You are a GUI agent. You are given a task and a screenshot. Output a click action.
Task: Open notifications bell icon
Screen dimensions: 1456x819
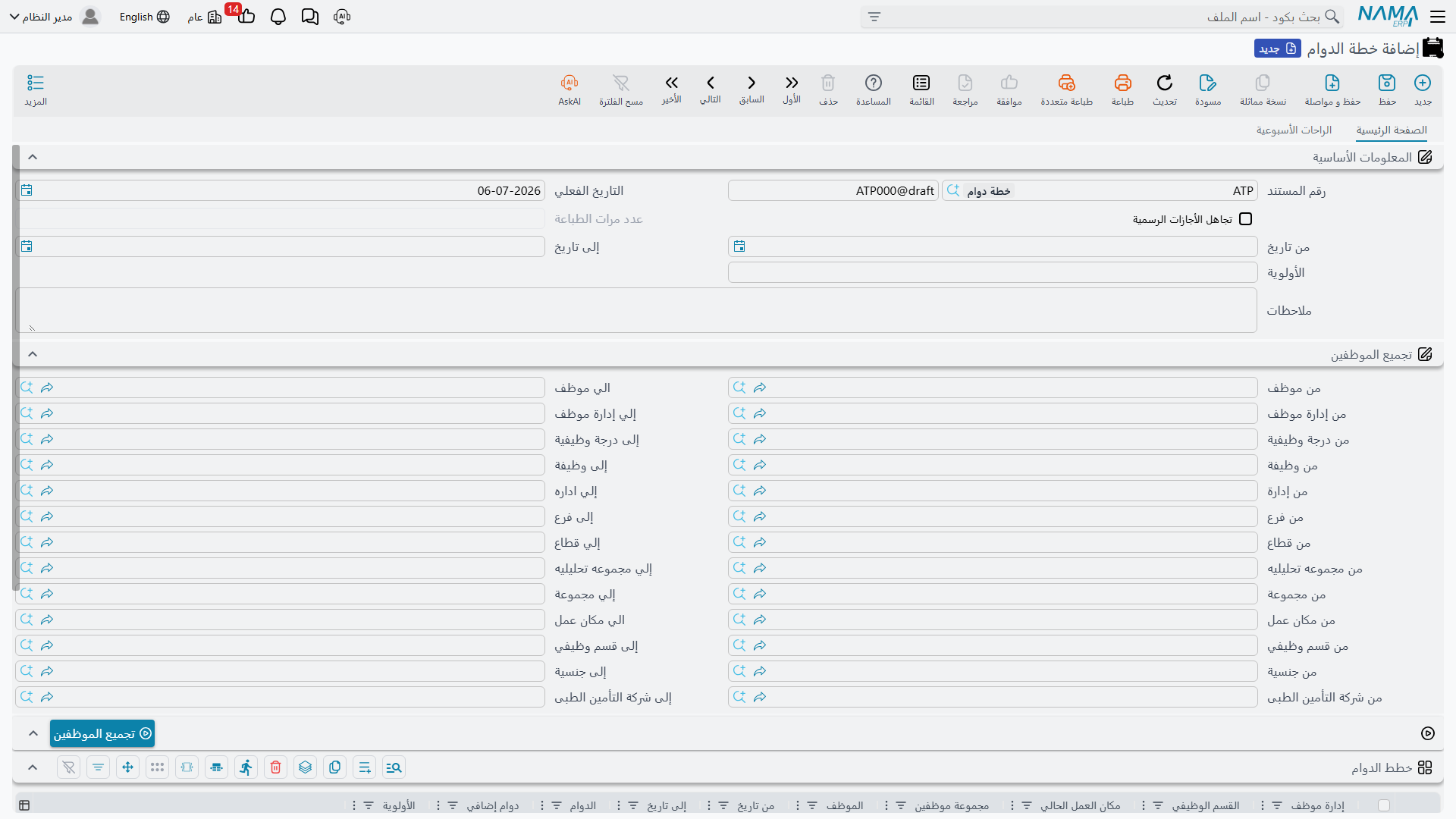click(x=278, y=17)
